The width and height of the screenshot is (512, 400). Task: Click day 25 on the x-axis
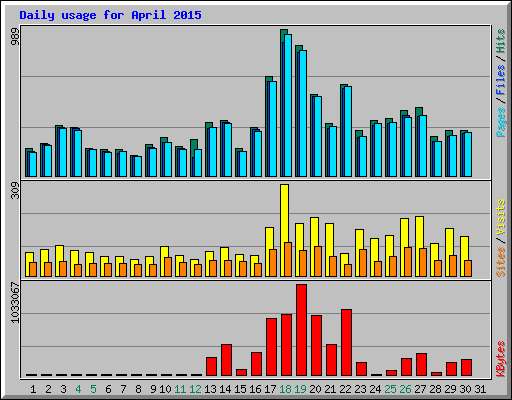[390, 389]
